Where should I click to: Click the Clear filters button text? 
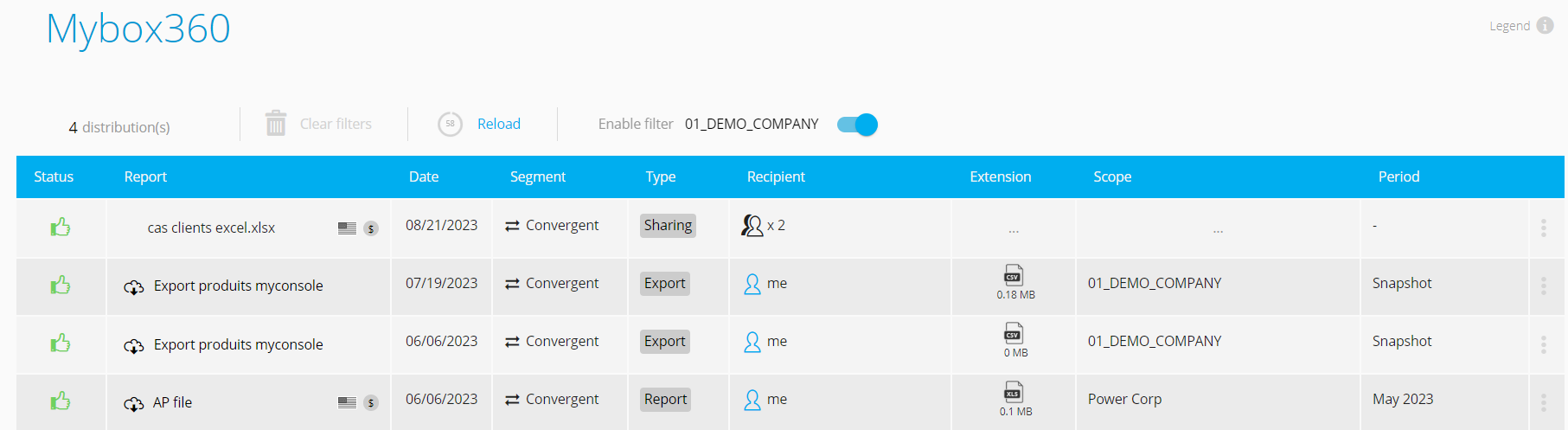[336, 124]
